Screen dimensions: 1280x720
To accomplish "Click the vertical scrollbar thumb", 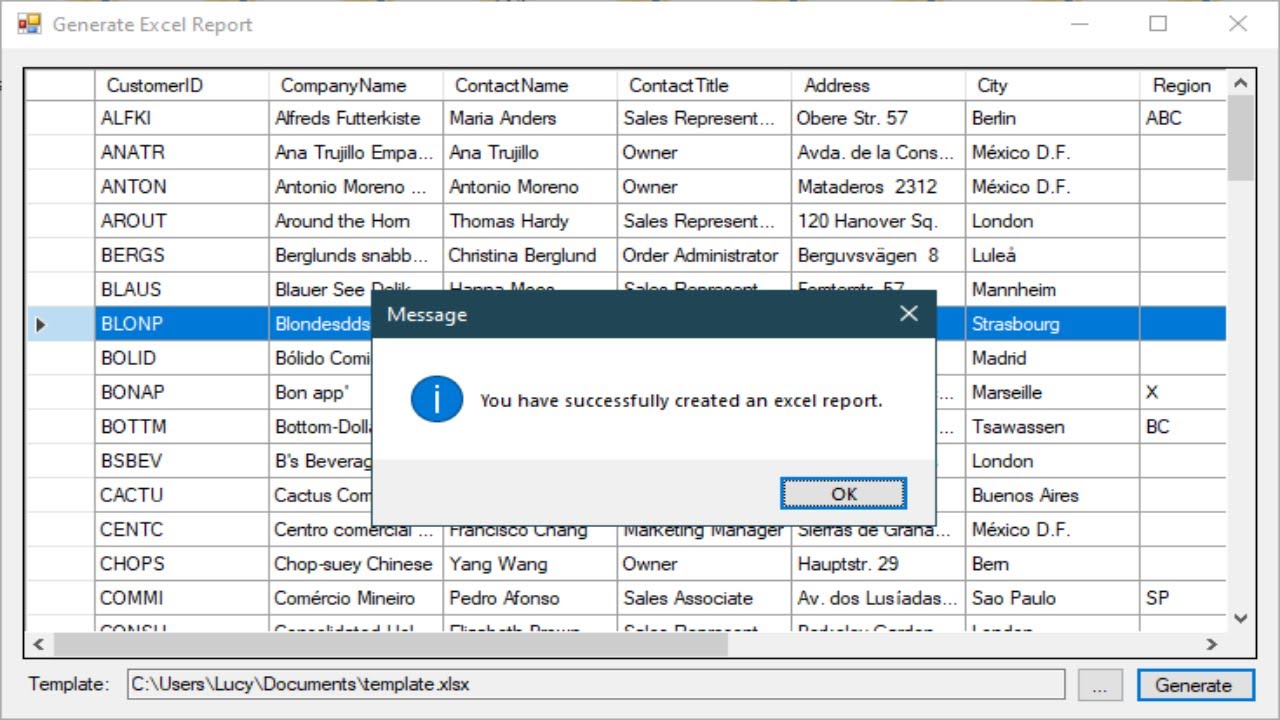I will (1241, 138).
